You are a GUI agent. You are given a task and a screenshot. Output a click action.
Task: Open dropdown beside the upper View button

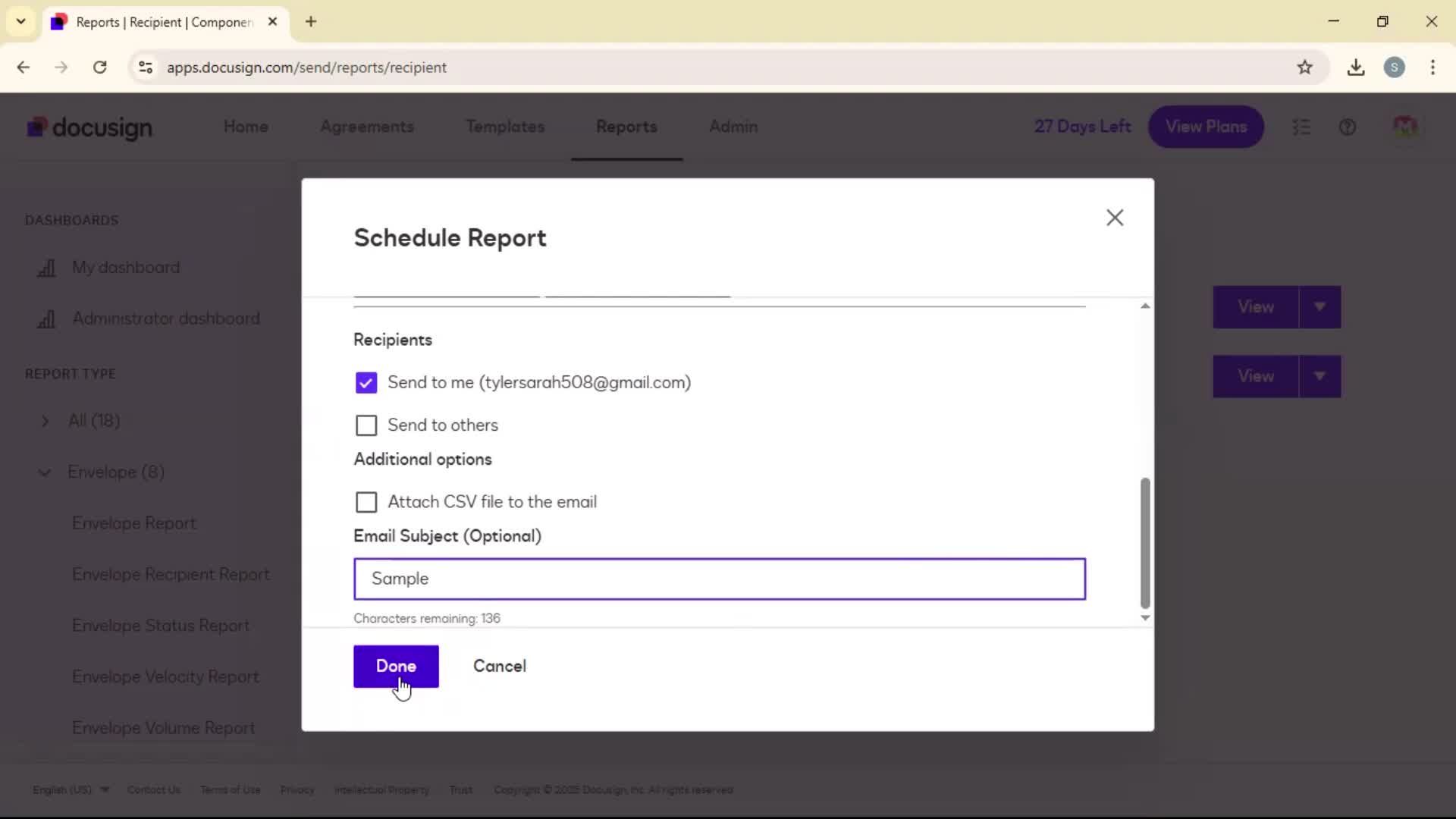[1320, 307]
